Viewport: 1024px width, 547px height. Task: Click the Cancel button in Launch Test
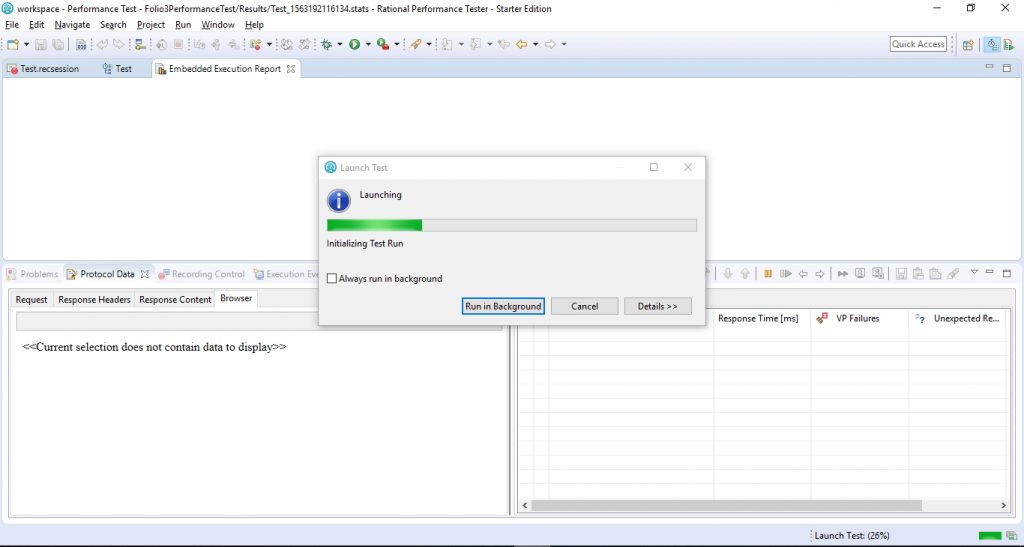tap(584, 306)
